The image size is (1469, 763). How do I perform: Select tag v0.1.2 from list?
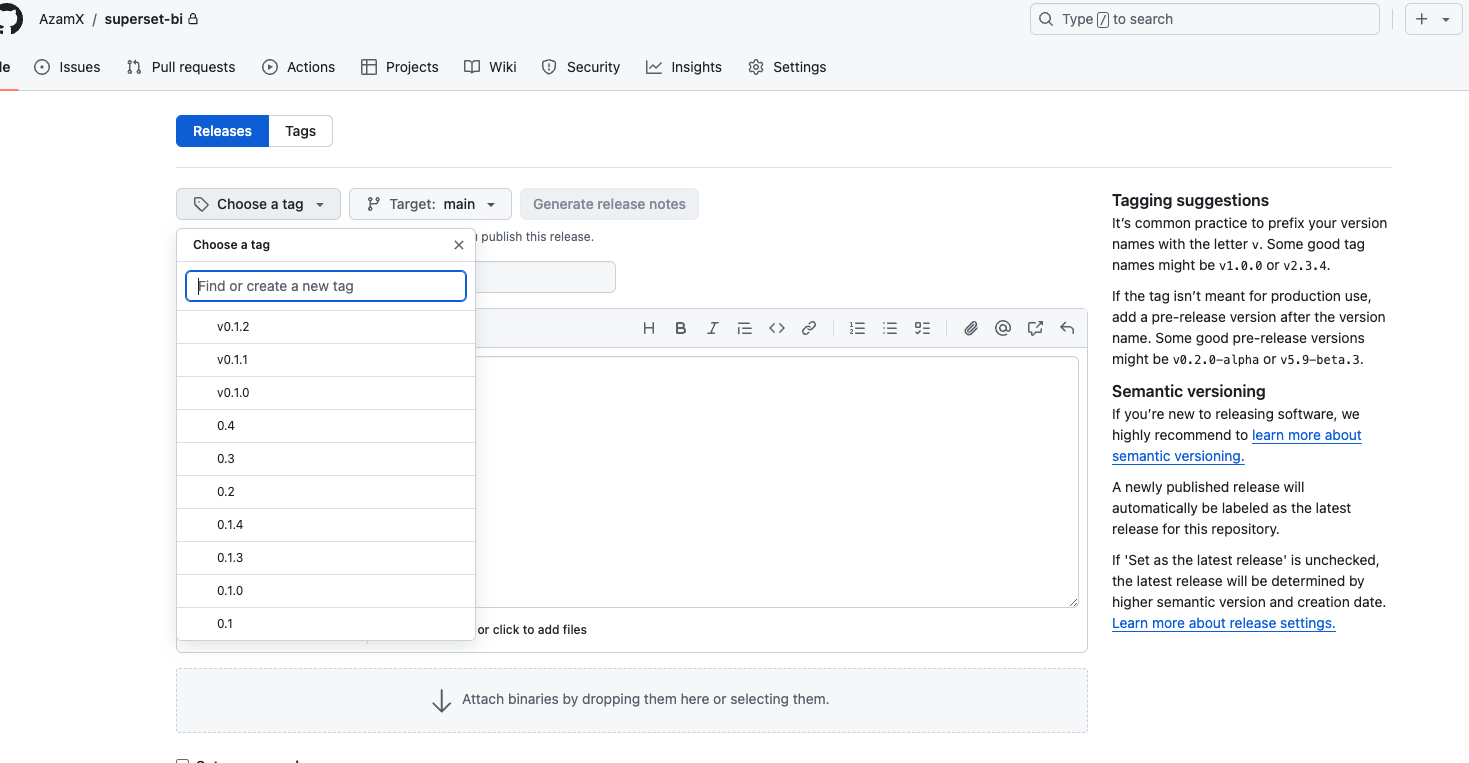click(x=233, y=327)
